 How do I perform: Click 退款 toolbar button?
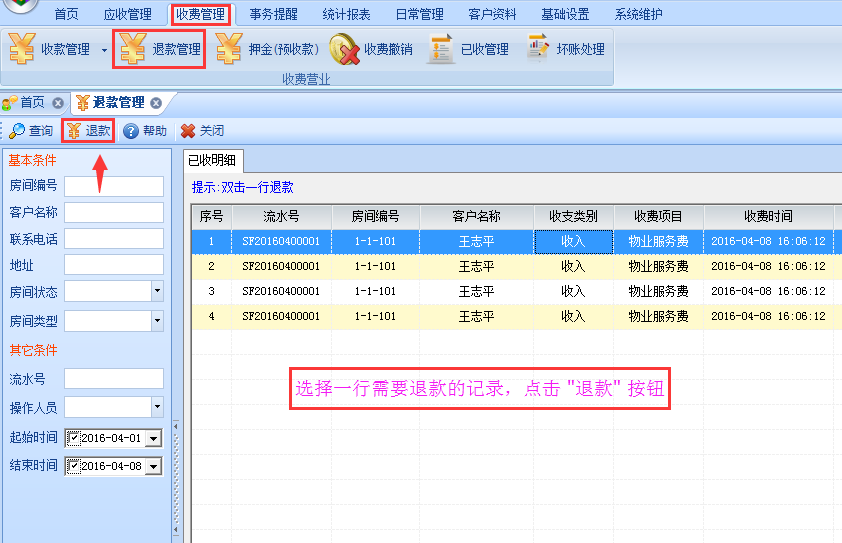pyautogui.click(x=88, y=131)
